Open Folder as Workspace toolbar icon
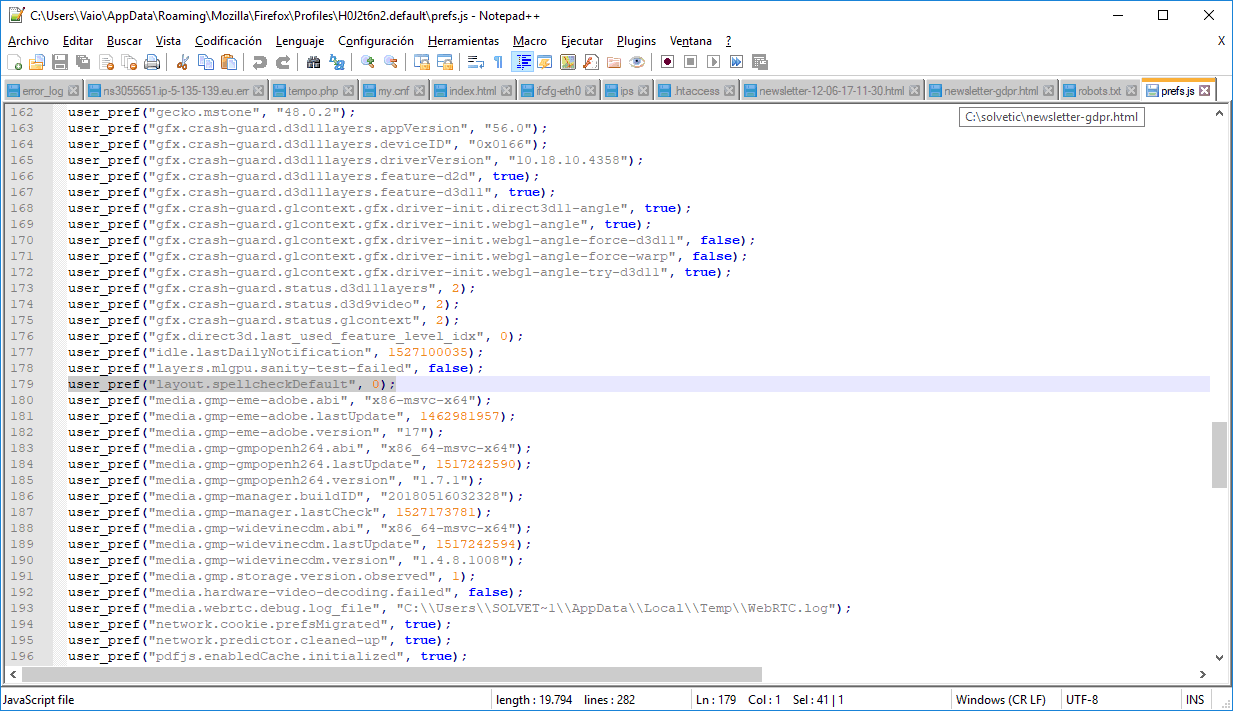The height and width of the screenshot is (711, 1233). (x=614, y=62)
